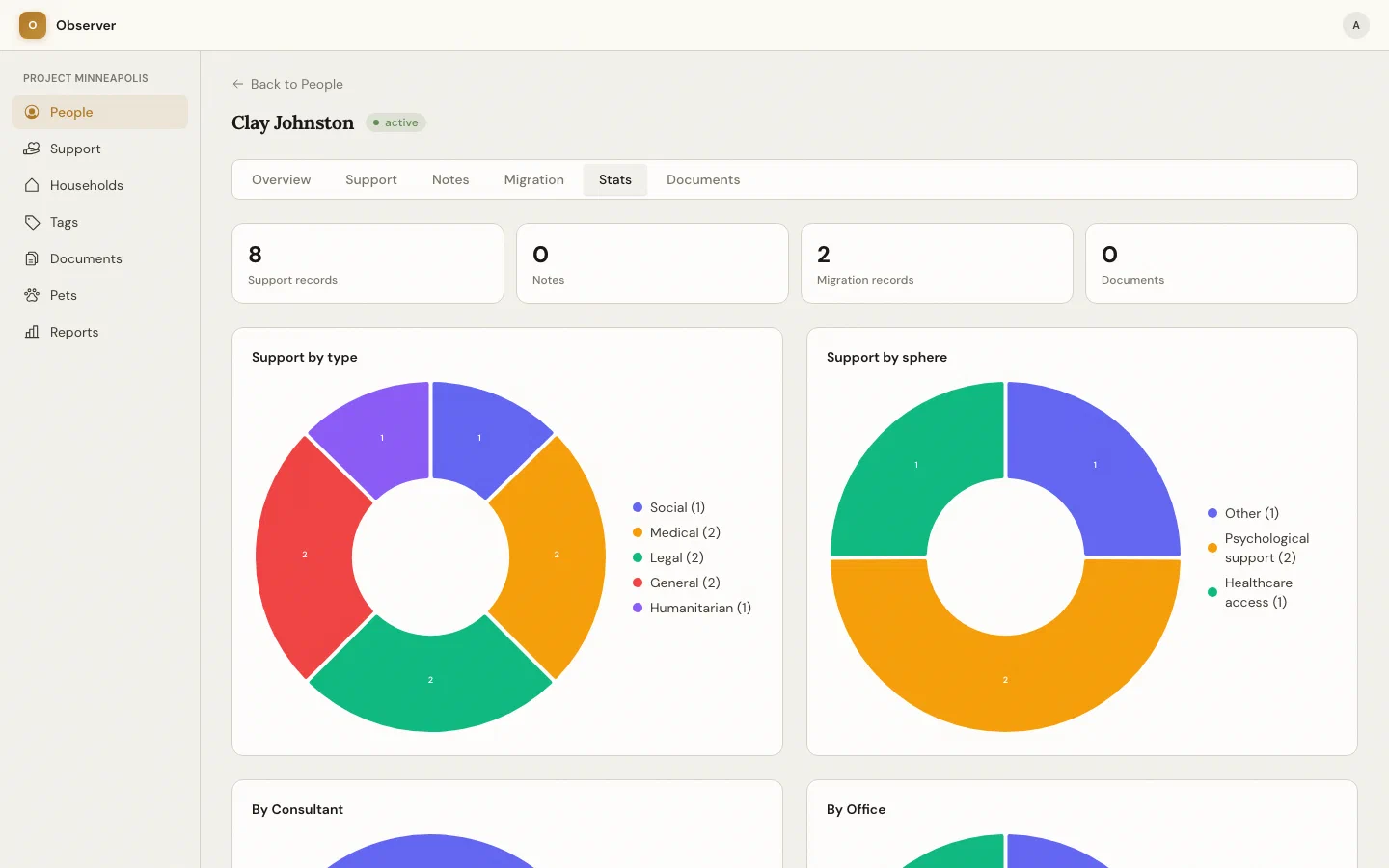
Task: Open the People sidebar icon
Action: pyautogui.click(x=32, y=112)
